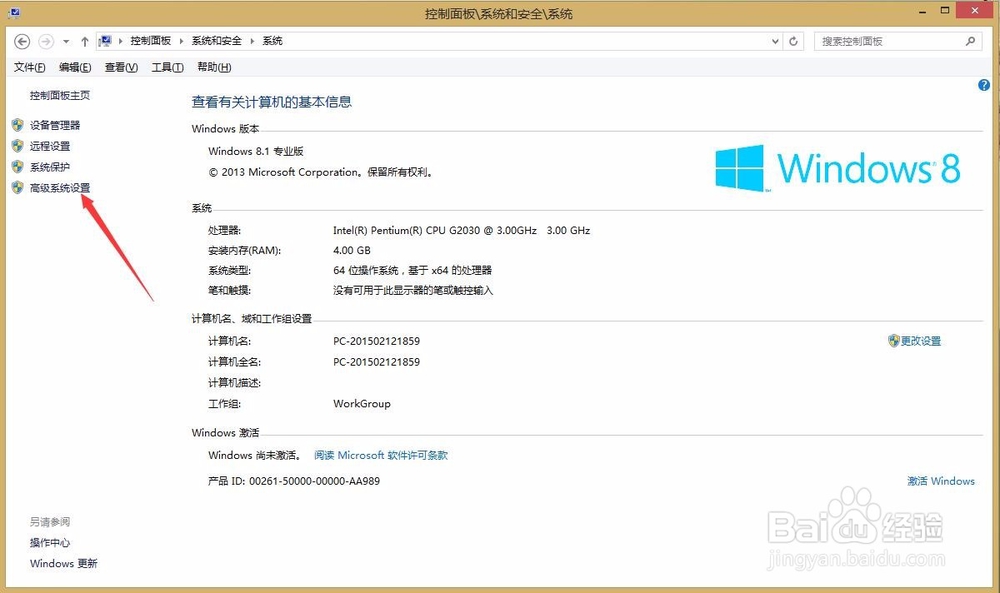The image size is (1000, 593).
Task: Select RAM value 4.00 GB
Action: coord(351,251)
